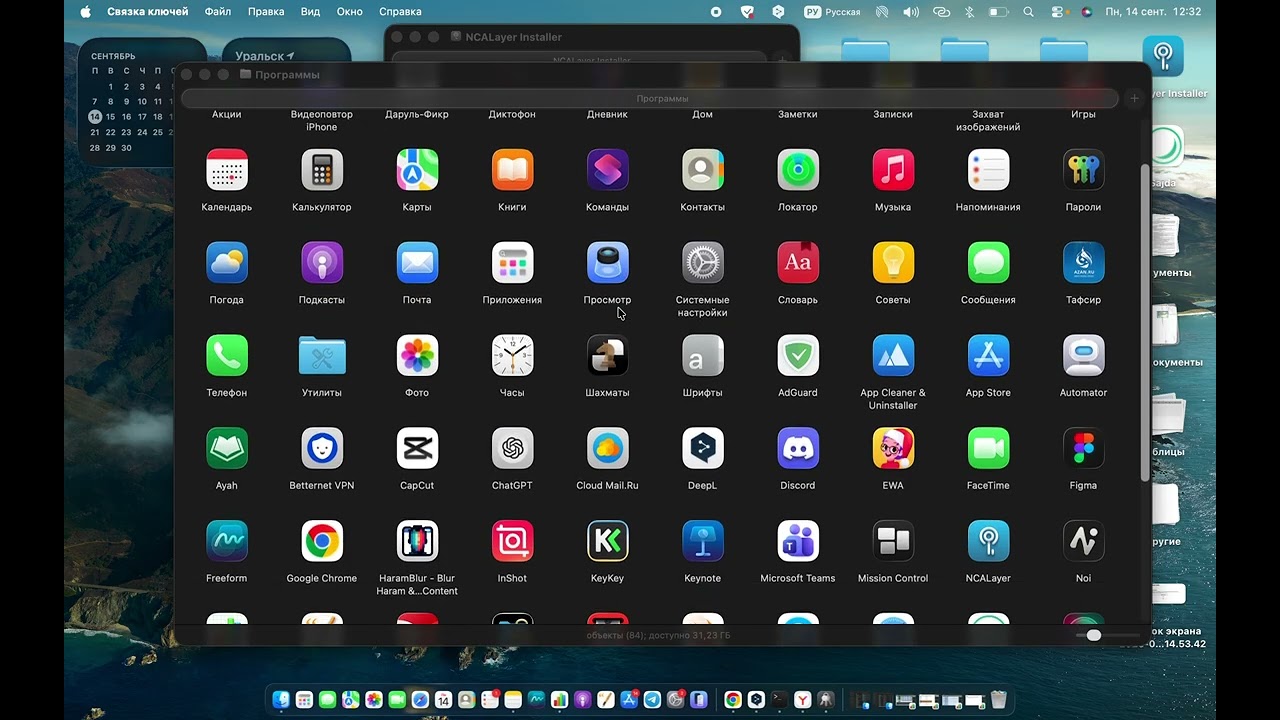The height and width of the screenshot is (720, 1280).
Task: Open the Ayah app icon
Action: [227, 449]
